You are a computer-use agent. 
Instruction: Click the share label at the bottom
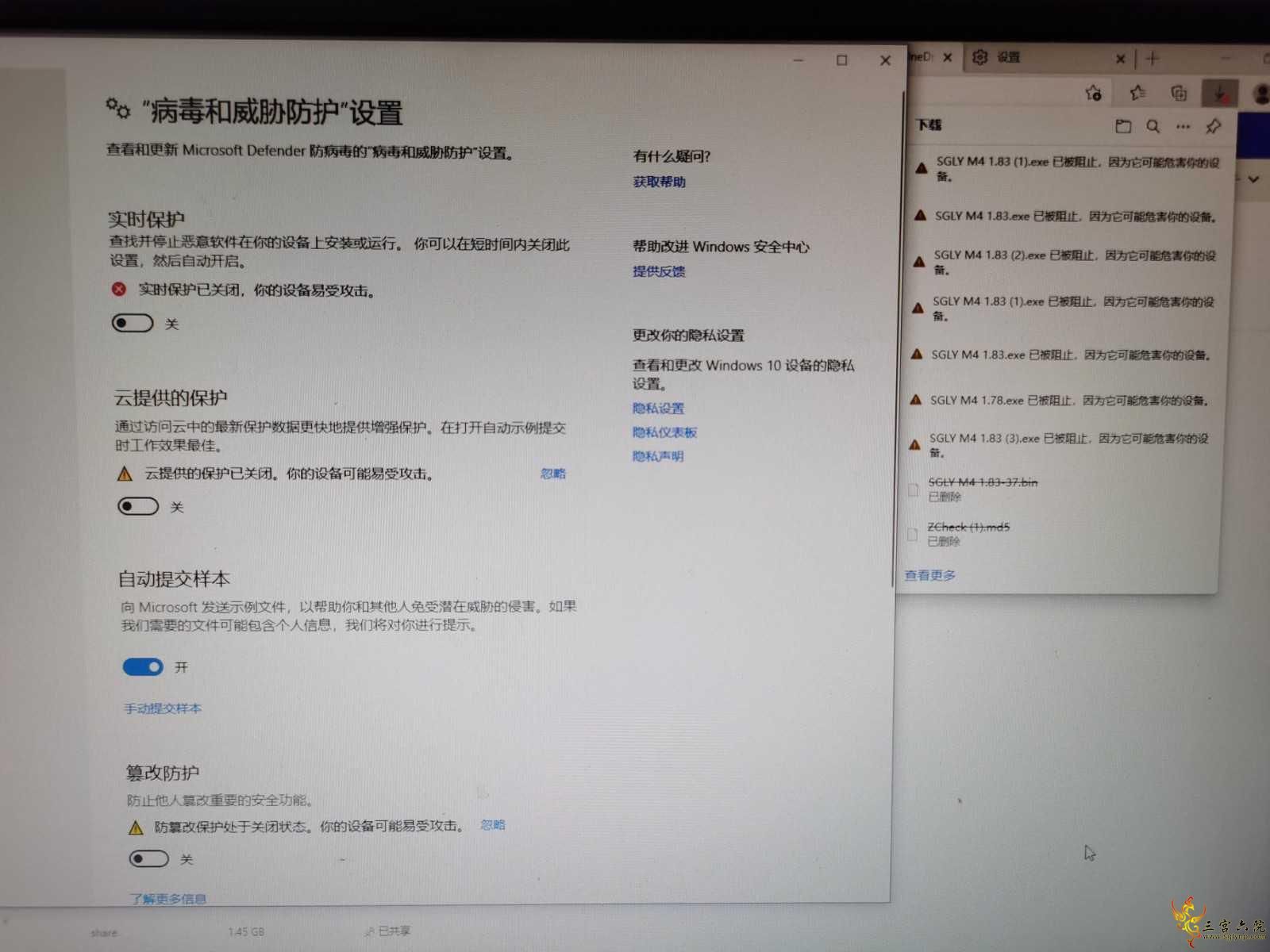[x=104, y=933]
